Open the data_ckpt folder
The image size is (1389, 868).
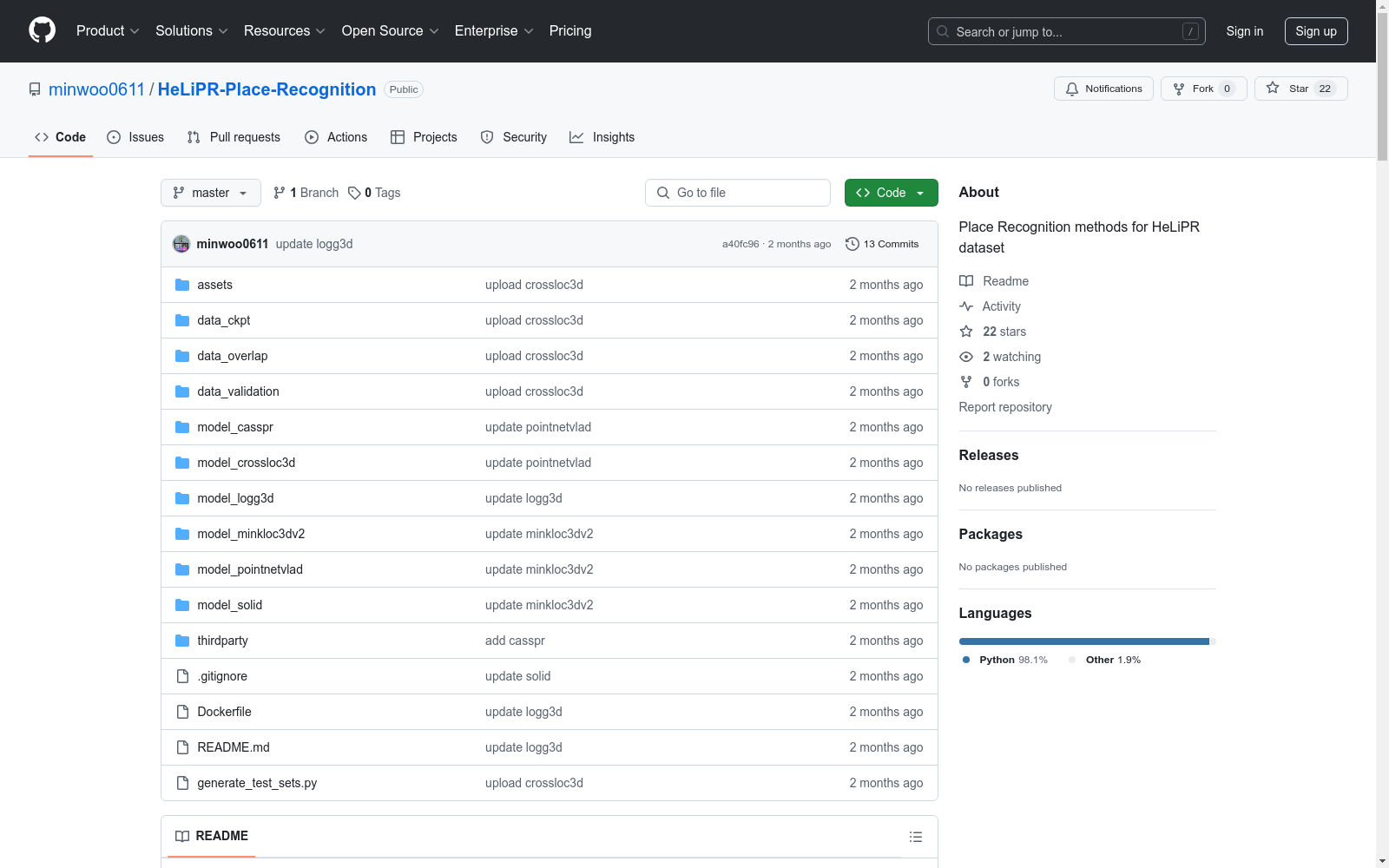pyautogui.click(x=224, y=320)
